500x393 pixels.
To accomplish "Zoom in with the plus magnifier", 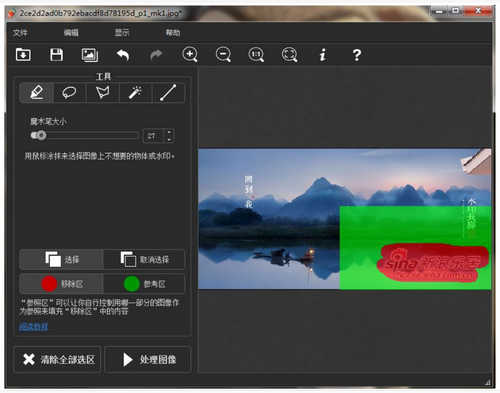I will [x=190, y=55].
